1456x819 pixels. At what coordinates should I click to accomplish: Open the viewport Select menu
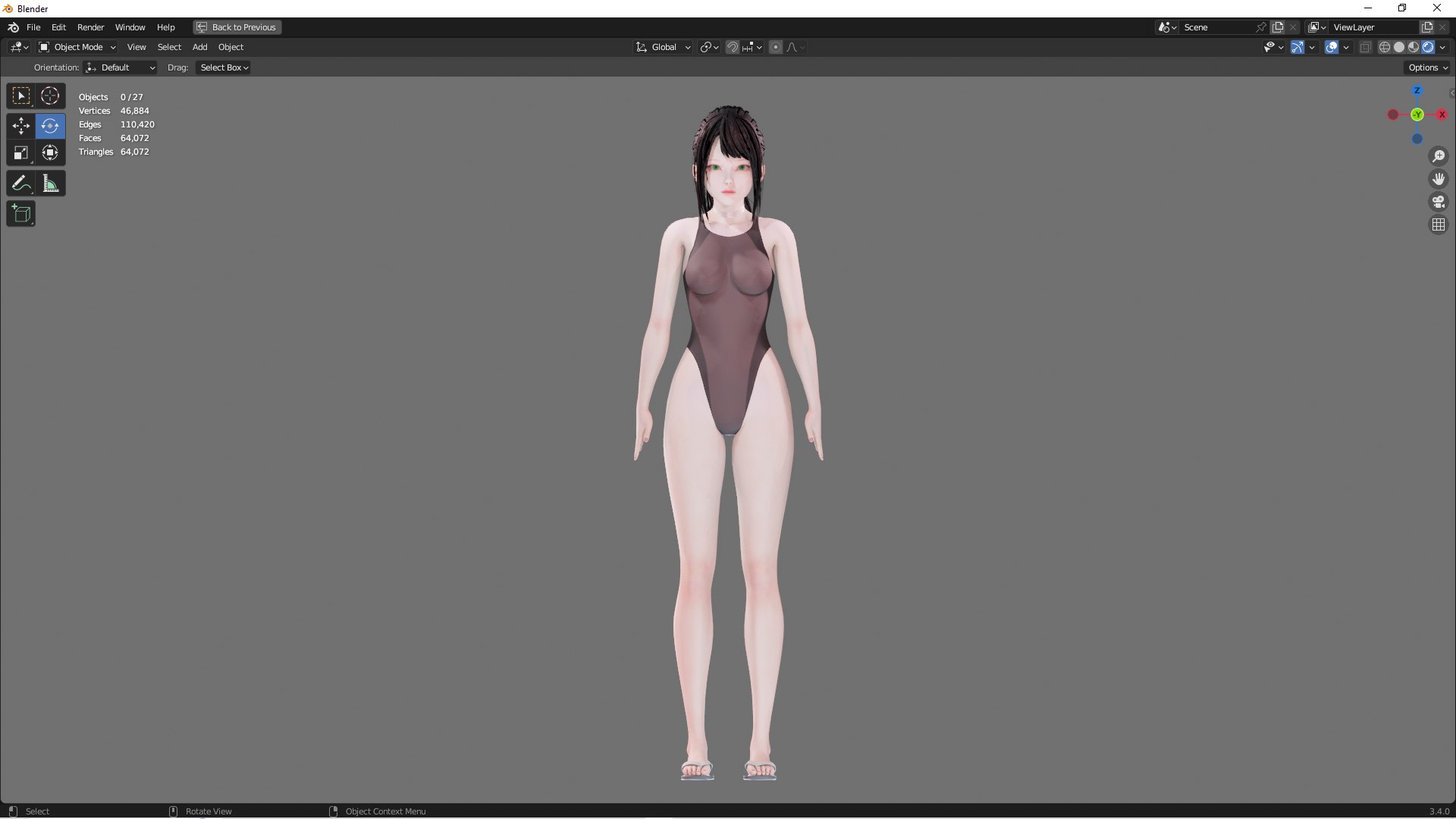pyautogui.click(x=169, y=47)
